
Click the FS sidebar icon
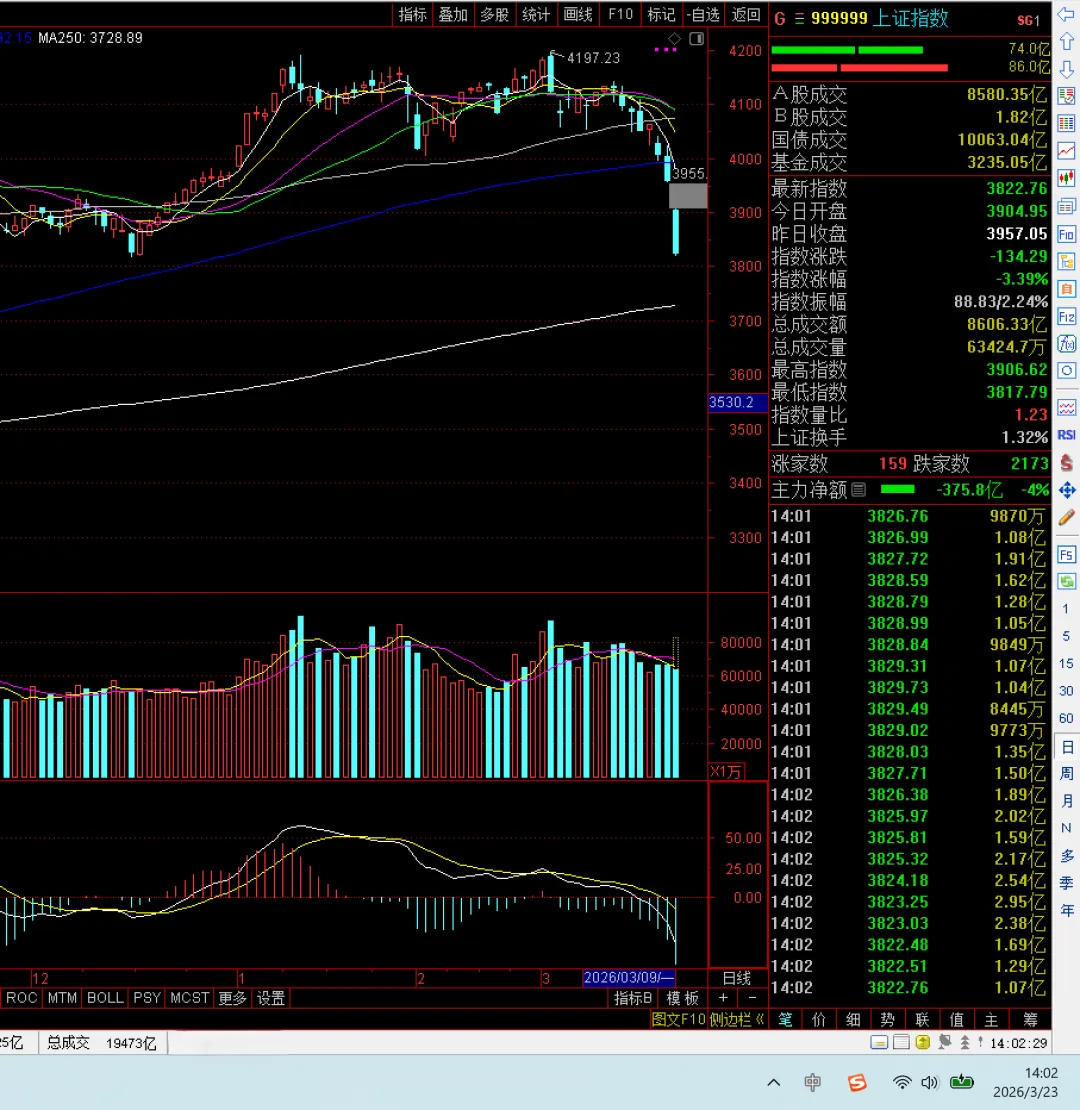coord(1066,554)
